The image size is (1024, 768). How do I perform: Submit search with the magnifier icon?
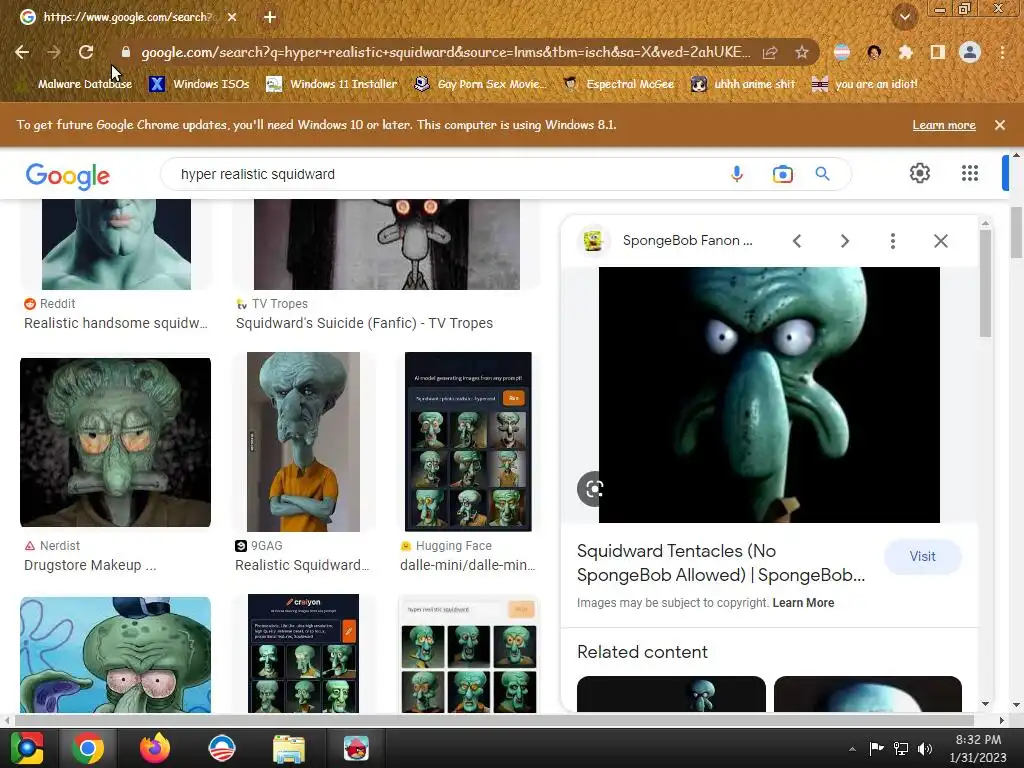click(x=822, y=174)
